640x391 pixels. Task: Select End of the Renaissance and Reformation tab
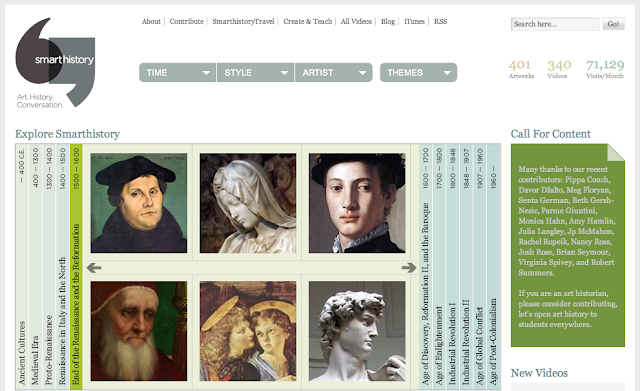76,266
